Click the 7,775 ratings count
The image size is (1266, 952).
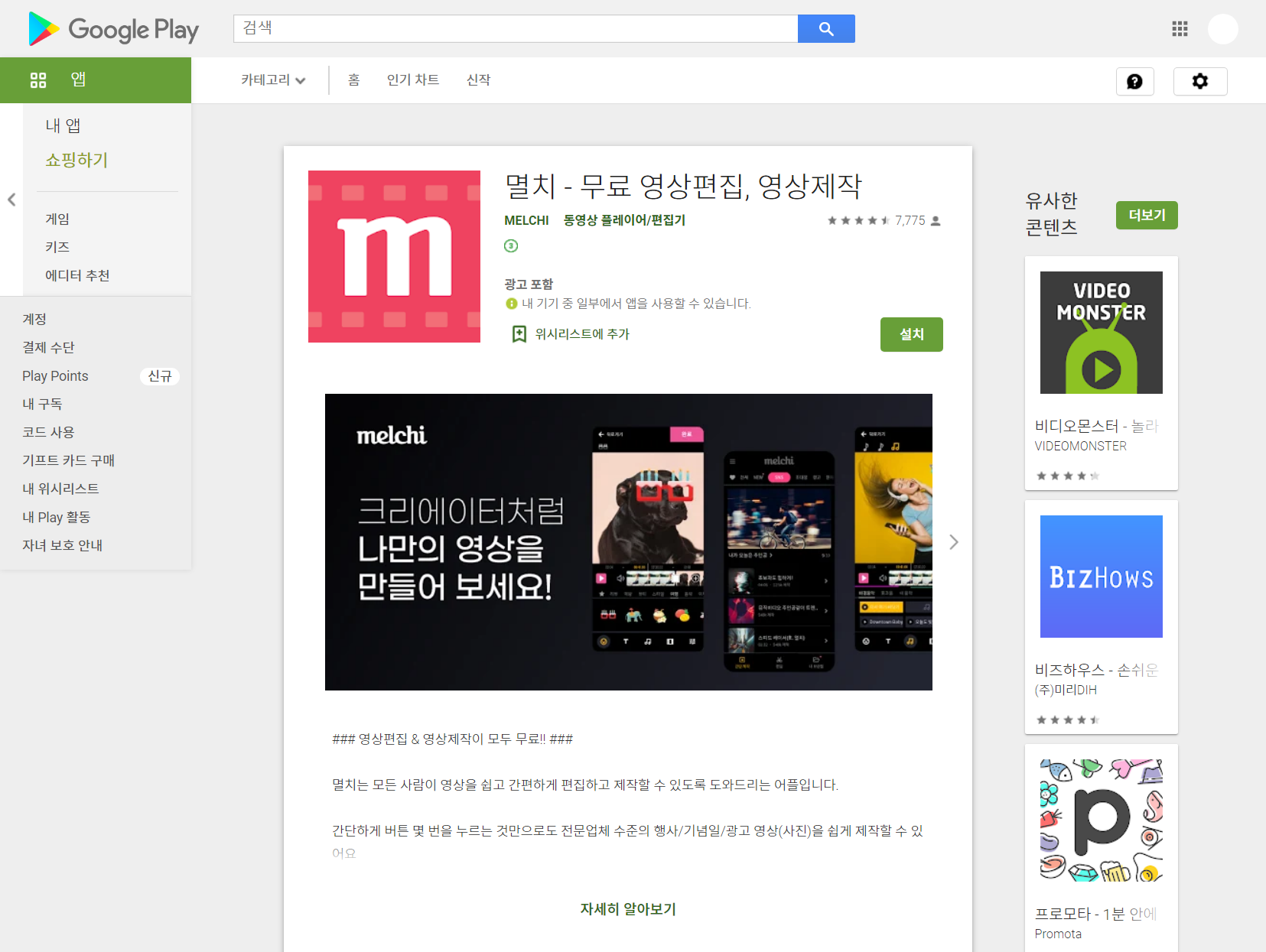[x=910, y=220]
